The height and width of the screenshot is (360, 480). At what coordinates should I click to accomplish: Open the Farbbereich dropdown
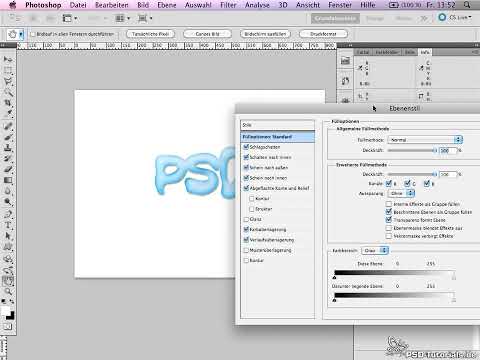pos(375,250)
